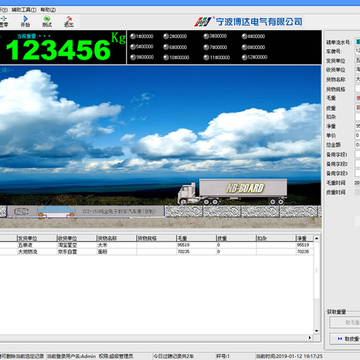Click the 皮重 table column header
The width and height of the screenshot is (360, 360).
236,238
